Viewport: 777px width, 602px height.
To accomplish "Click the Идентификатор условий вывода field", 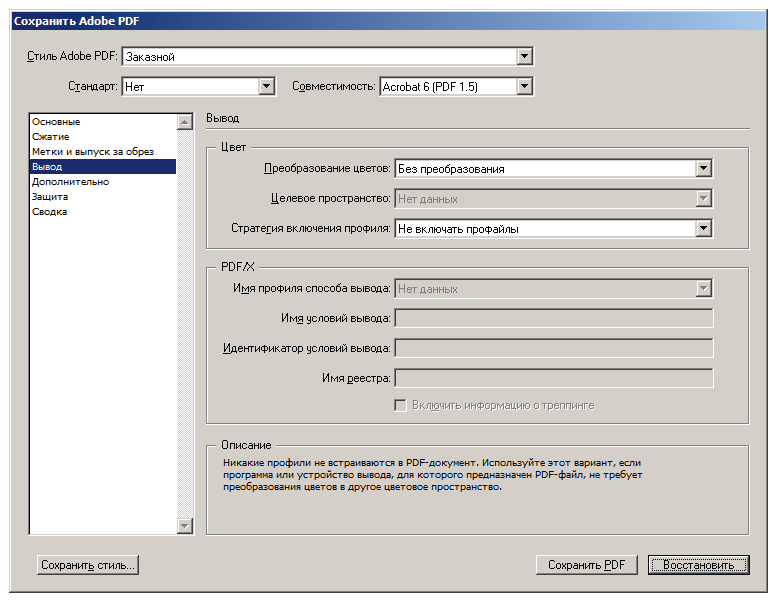I will point(554,348).
